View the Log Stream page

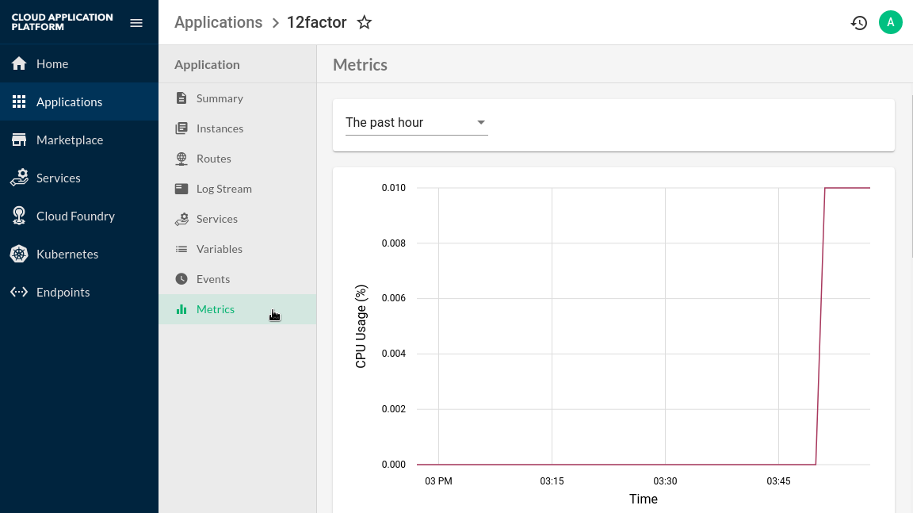[223, 189]
